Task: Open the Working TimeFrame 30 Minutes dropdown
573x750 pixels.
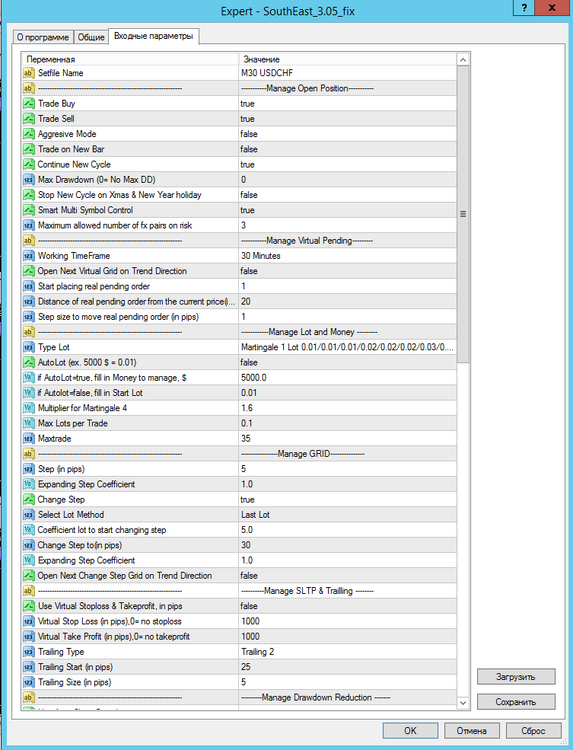Action: [x=347, y=256]
